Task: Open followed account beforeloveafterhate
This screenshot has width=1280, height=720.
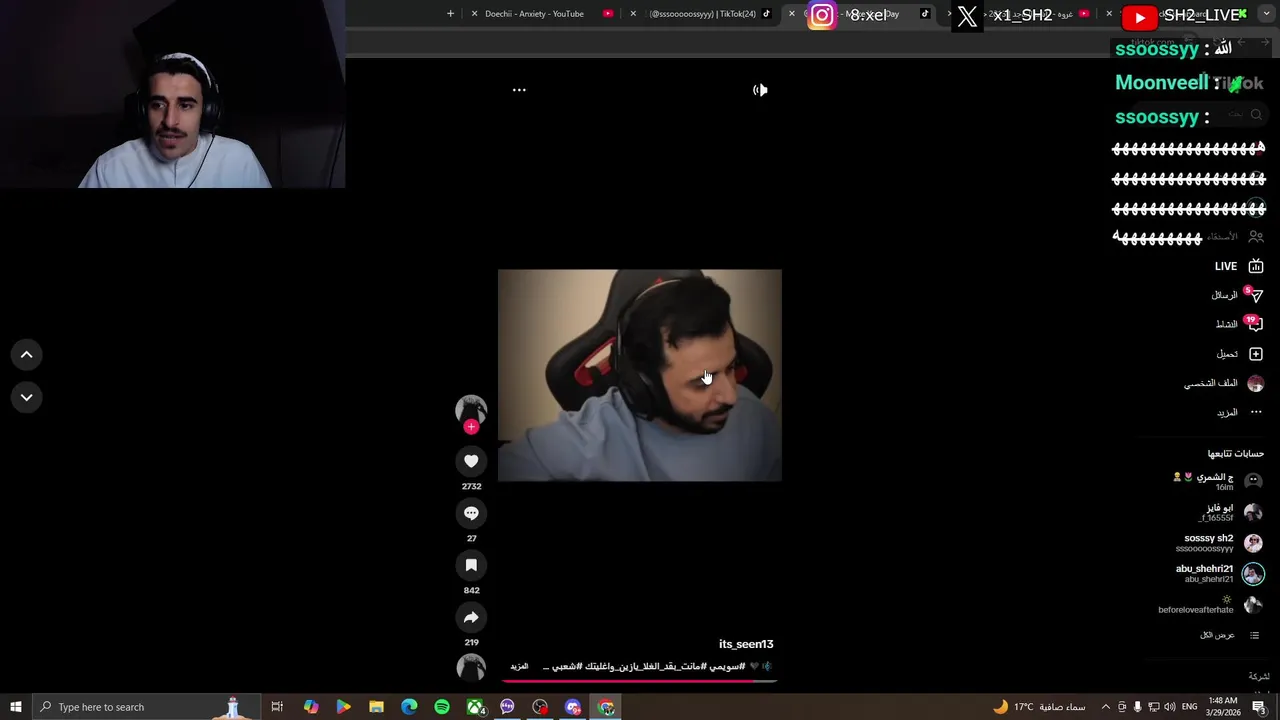Action: click(1211, 605)
